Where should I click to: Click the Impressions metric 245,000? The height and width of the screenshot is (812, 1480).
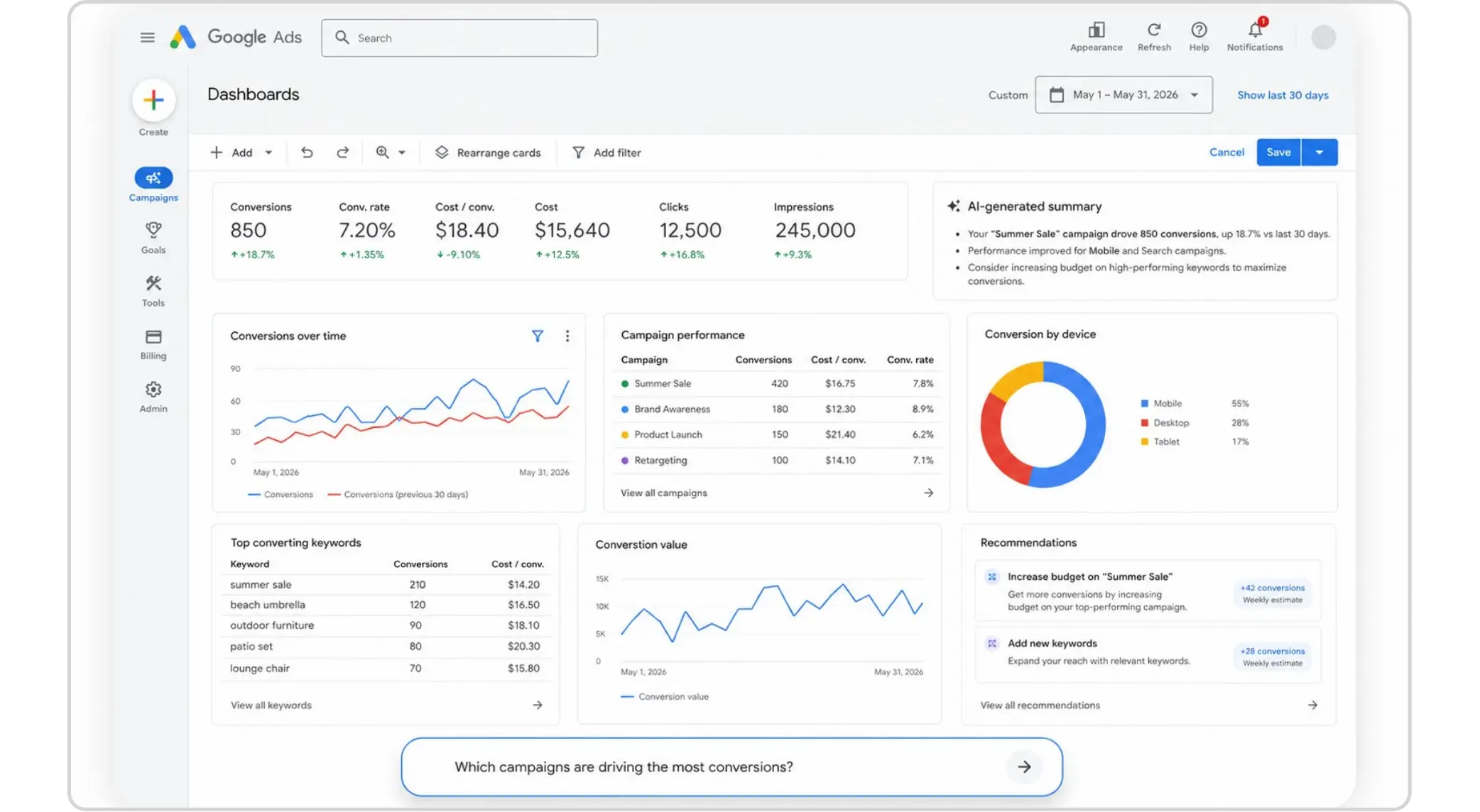[815, 230]
